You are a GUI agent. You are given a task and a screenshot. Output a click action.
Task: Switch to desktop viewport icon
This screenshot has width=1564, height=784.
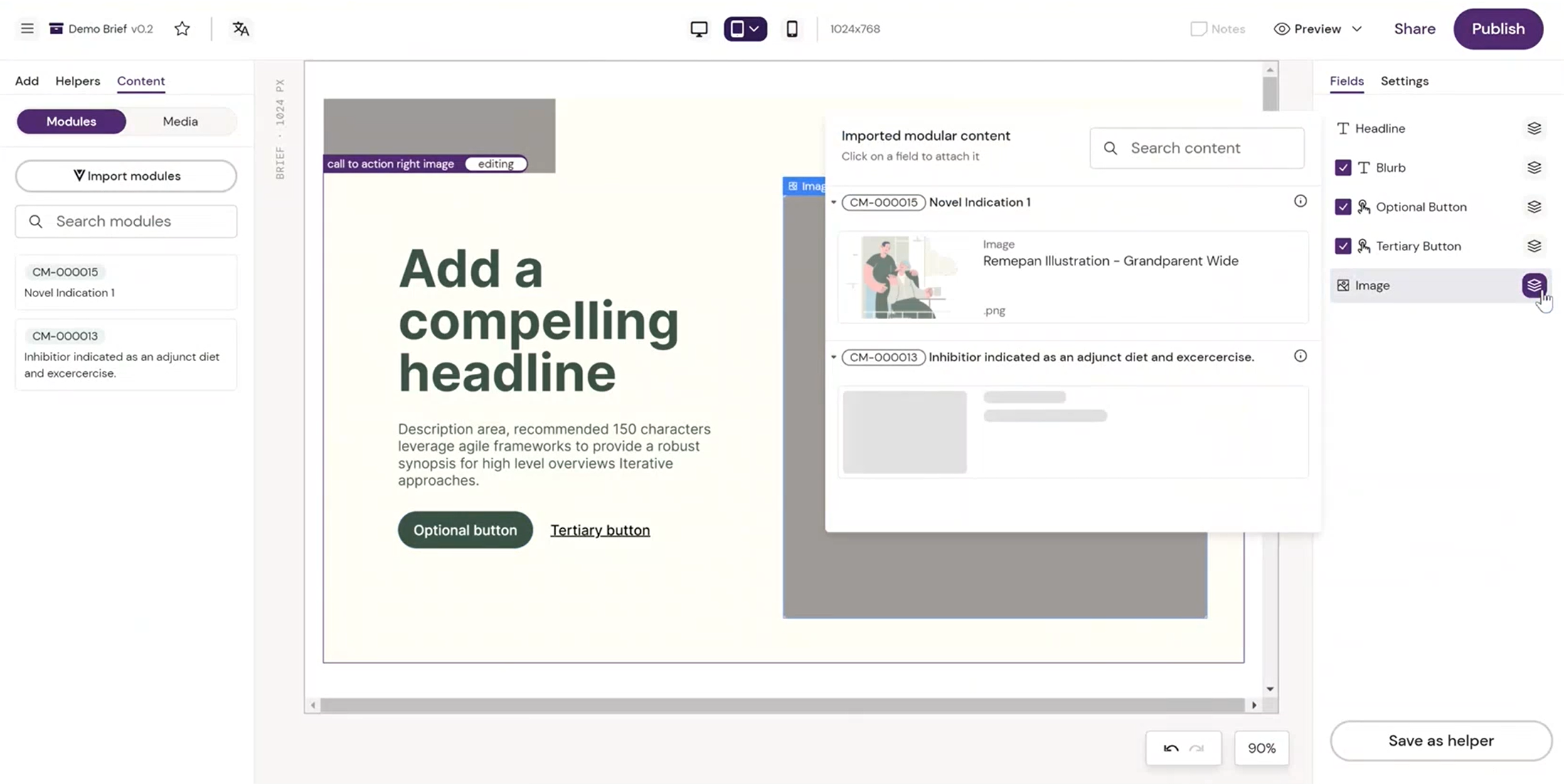coord(698,29)
